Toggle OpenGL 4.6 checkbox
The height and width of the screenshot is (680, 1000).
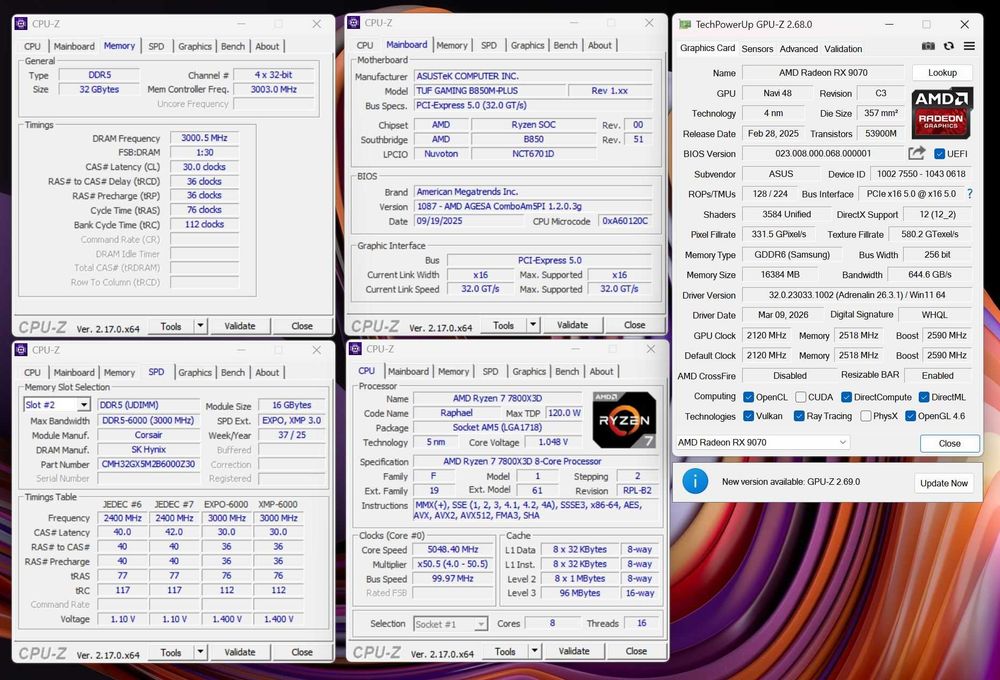coord(911,416)
